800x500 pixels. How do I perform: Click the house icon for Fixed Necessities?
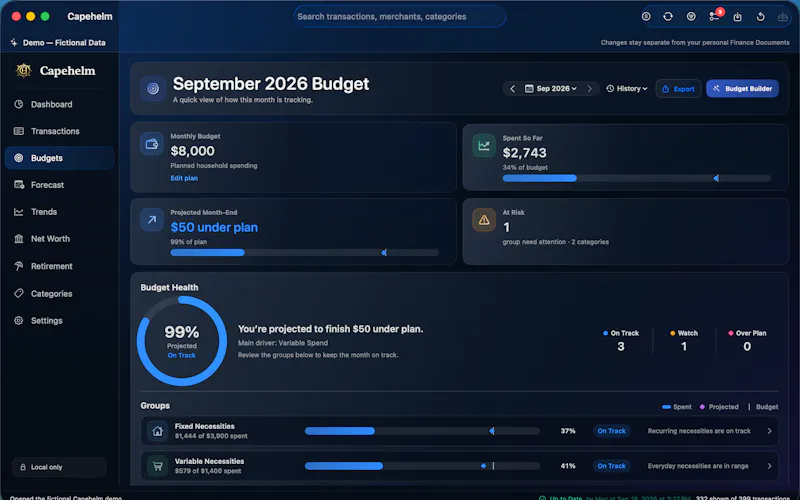pyautogui.click(x=158, y=431)
